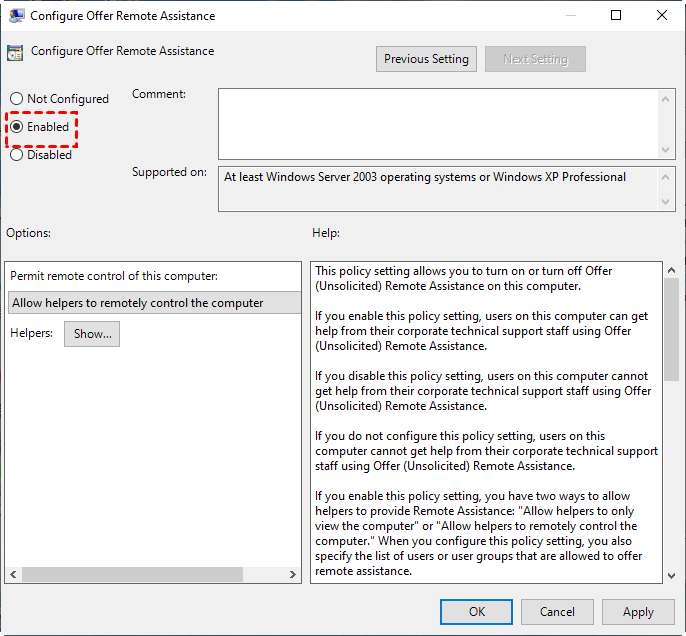Apply the policy changes
The image size is (686, 636).
638,612
